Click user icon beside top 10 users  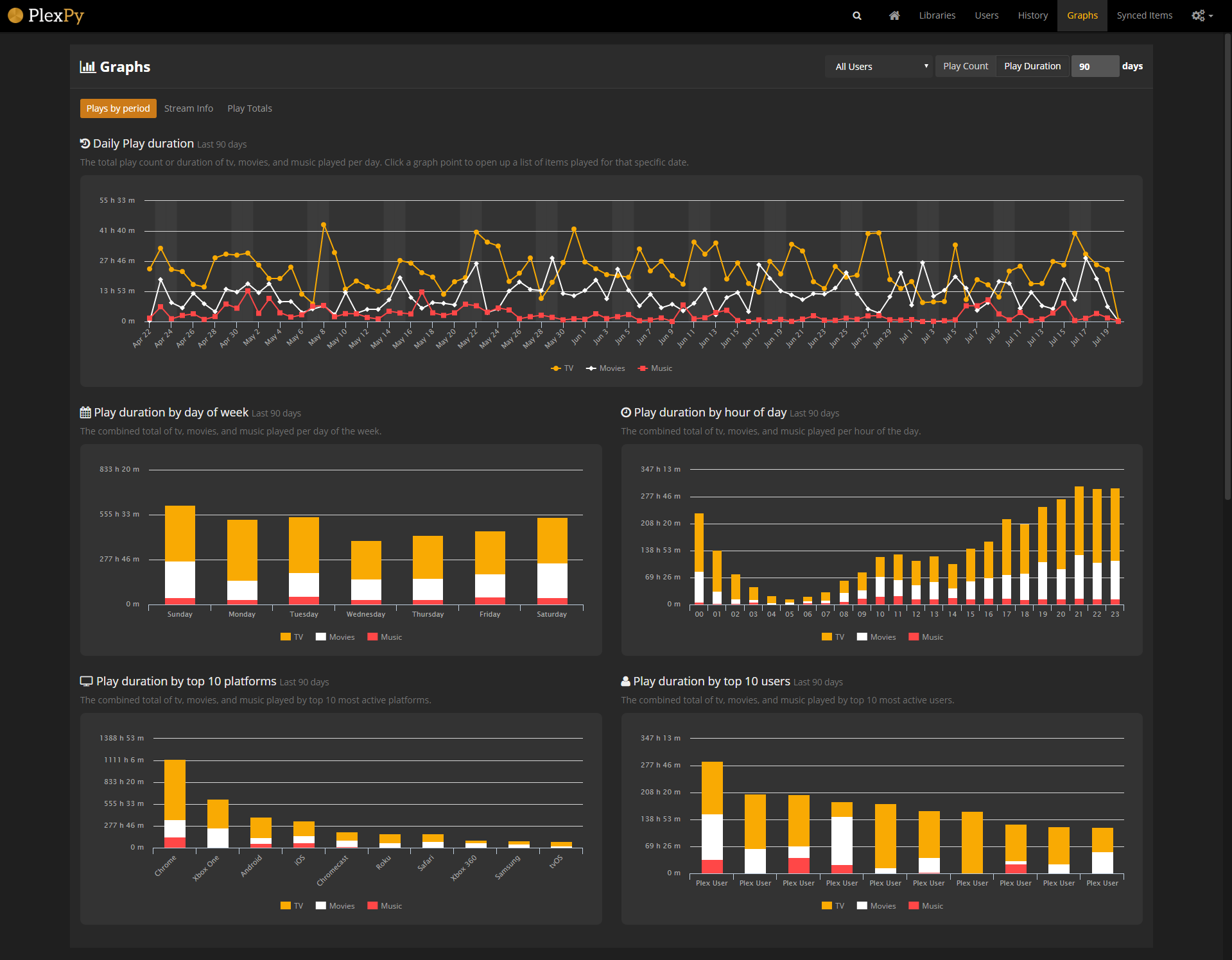pos(625,681)
